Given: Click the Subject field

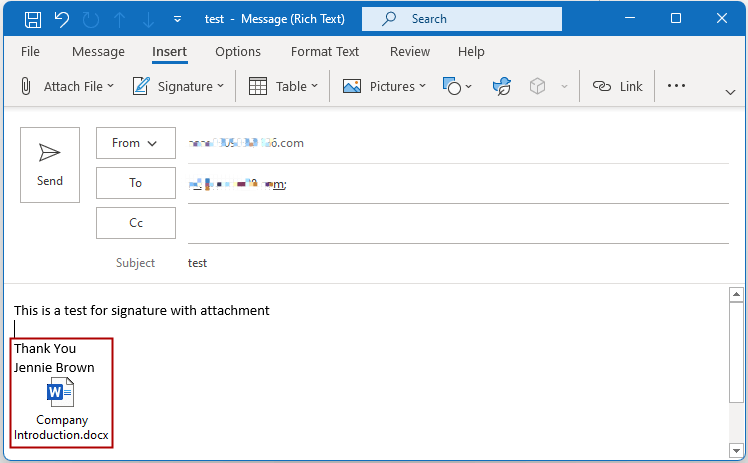Looking at the screenshot, I should pos(450,263).
